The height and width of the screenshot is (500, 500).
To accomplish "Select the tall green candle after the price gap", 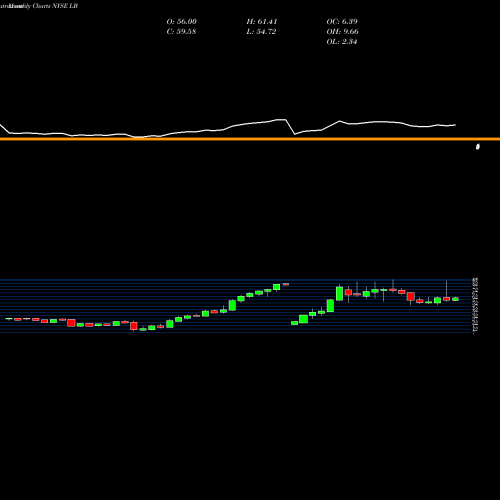I will tap(339, 293).
